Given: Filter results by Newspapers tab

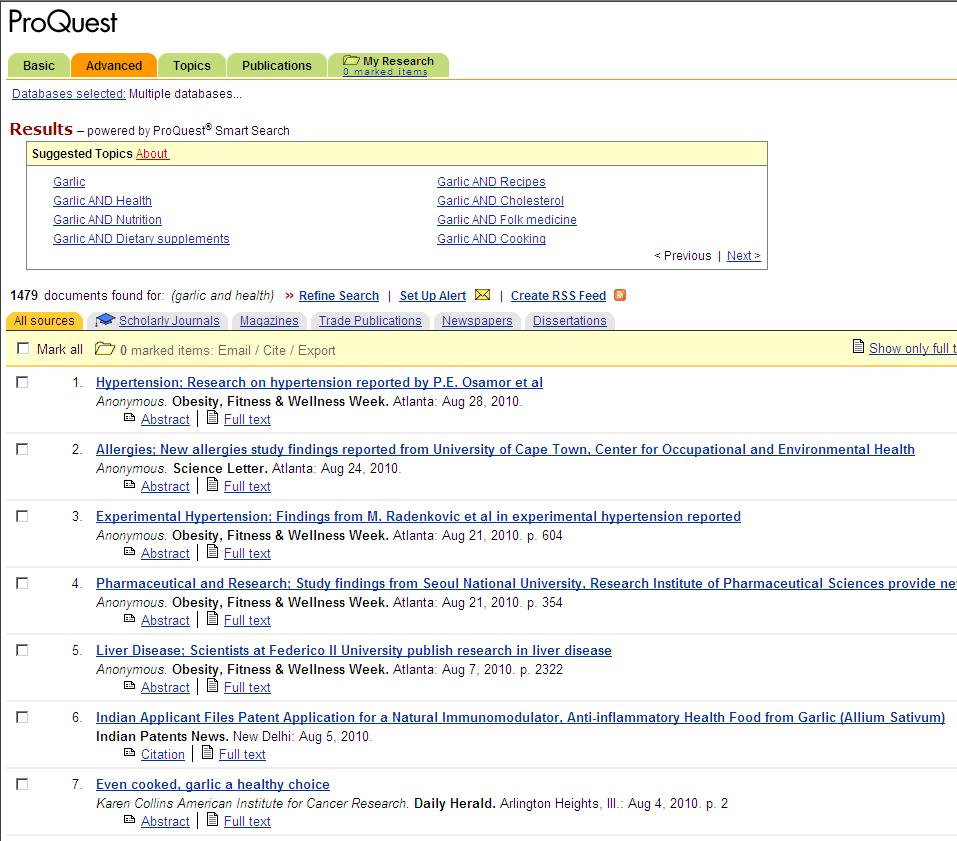Looking at the screenshot, I should [x=477, y=320].
